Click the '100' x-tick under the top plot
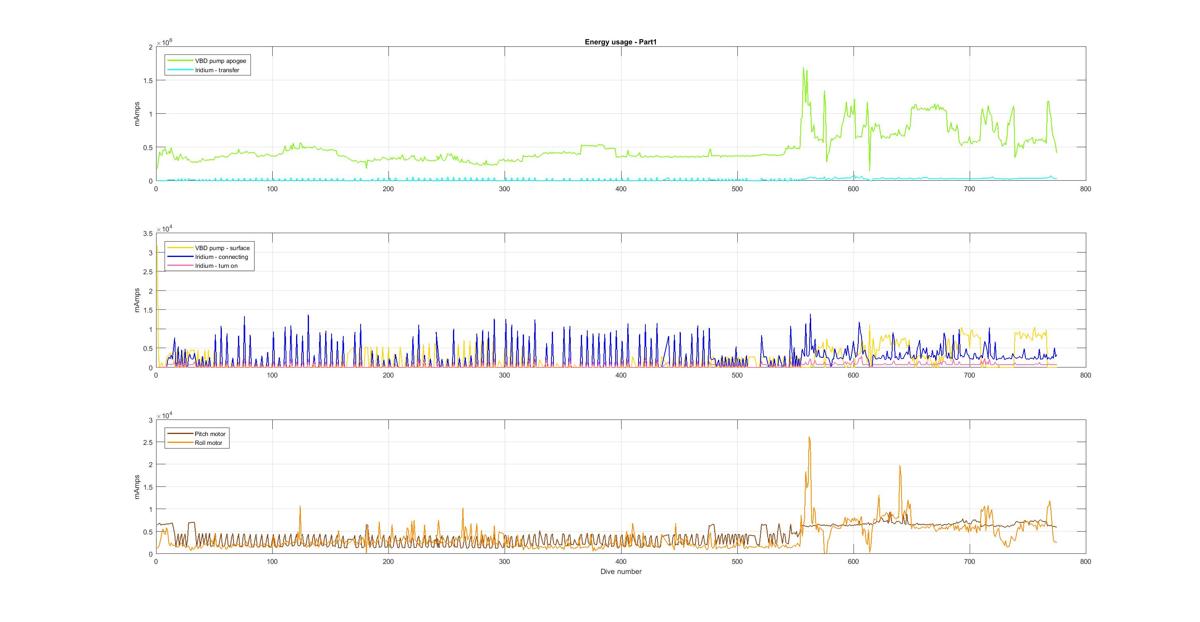Image resolution: width=1200 pixels, height=622 pixels. tap(272, 188)
